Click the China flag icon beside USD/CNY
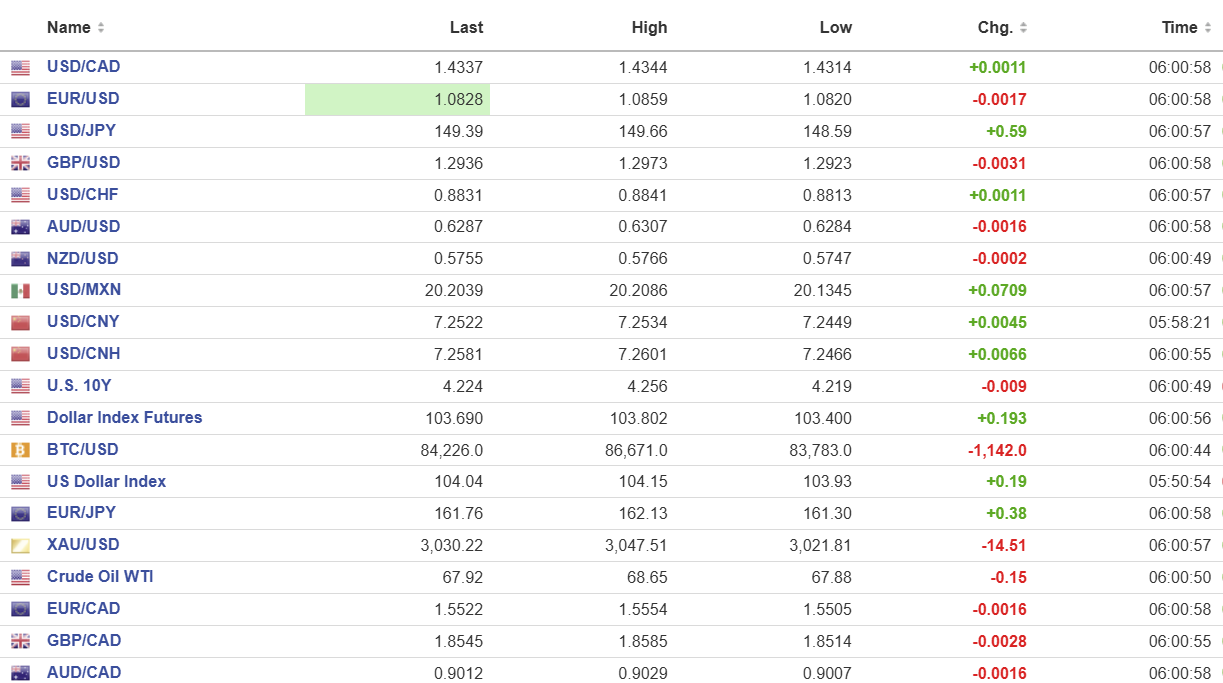 pos(20,323)
